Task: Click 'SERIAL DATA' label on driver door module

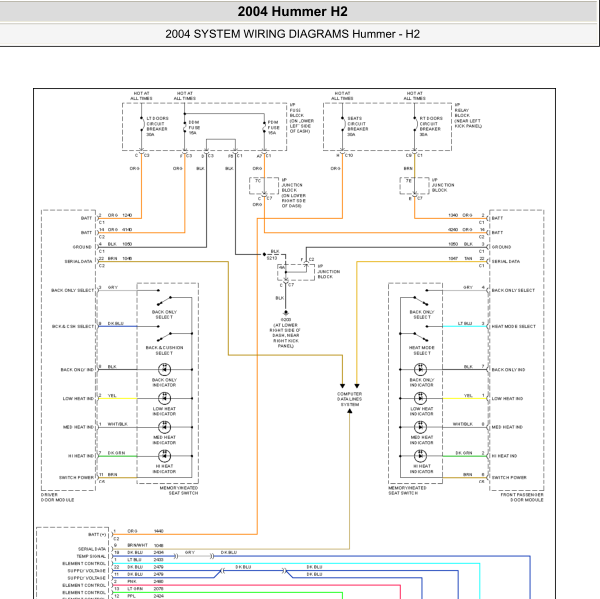Action: point(78,261)
